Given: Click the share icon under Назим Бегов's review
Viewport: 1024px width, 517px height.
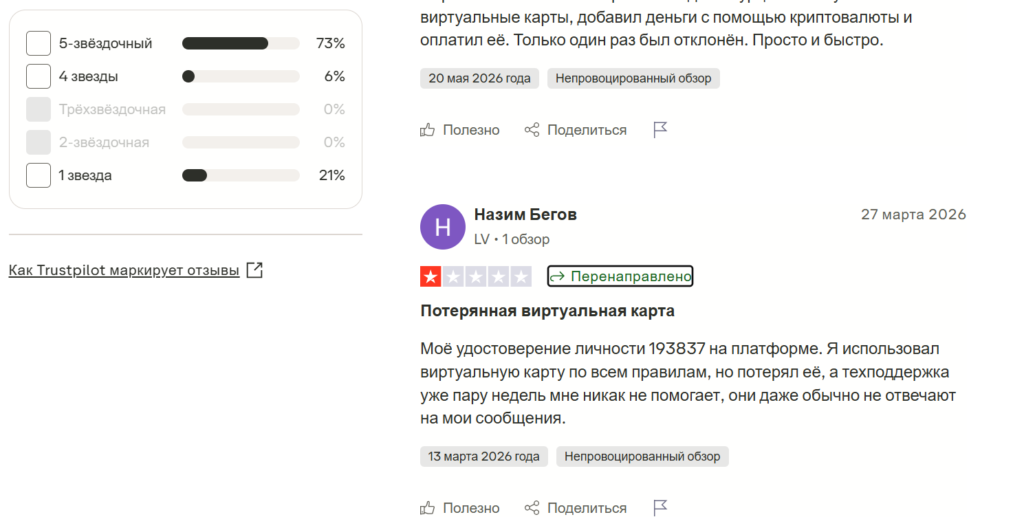Looking at the screenshot, I should [532, 507].
